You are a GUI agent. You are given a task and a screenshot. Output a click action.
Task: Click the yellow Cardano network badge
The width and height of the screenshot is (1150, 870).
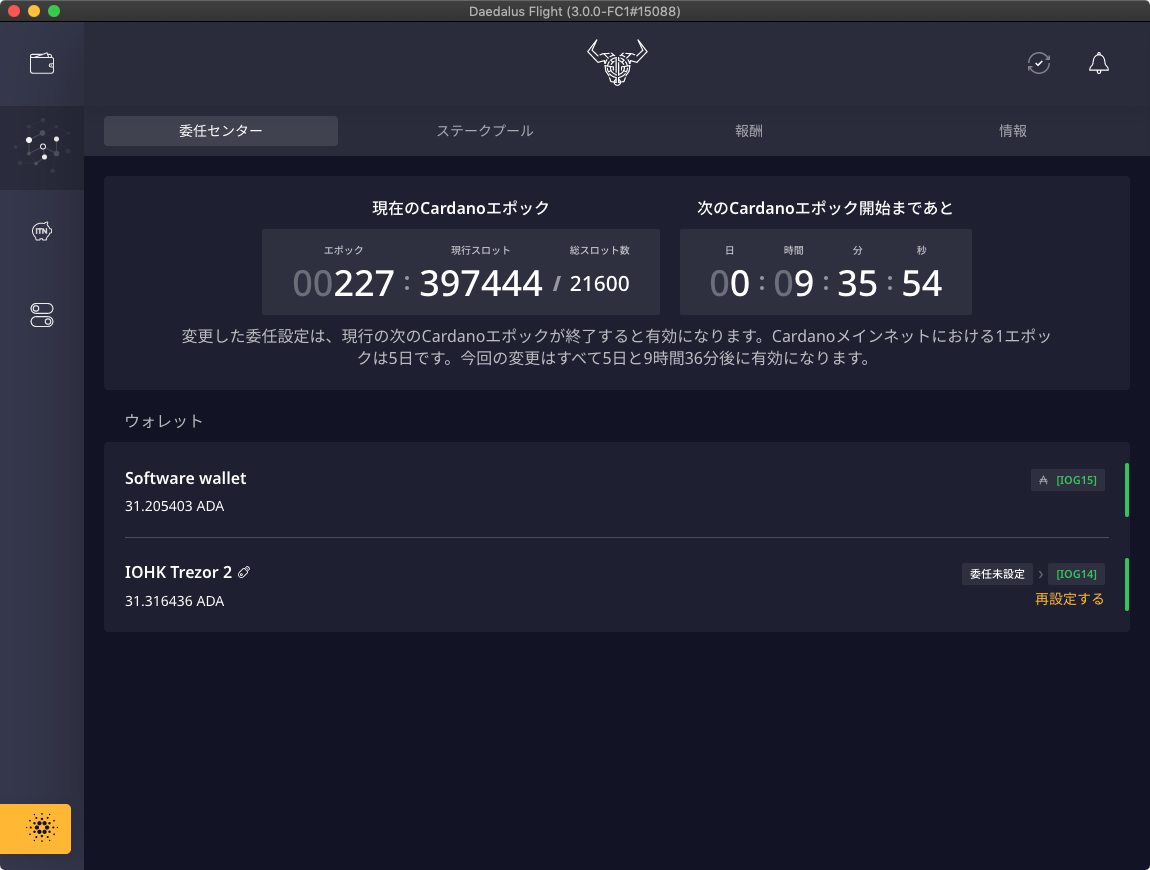tap(36, 828)
